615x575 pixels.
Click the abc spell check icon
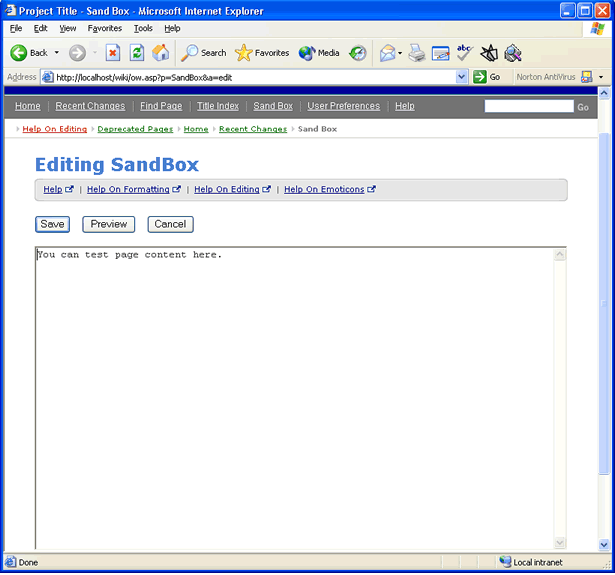[x=464, y=53]
